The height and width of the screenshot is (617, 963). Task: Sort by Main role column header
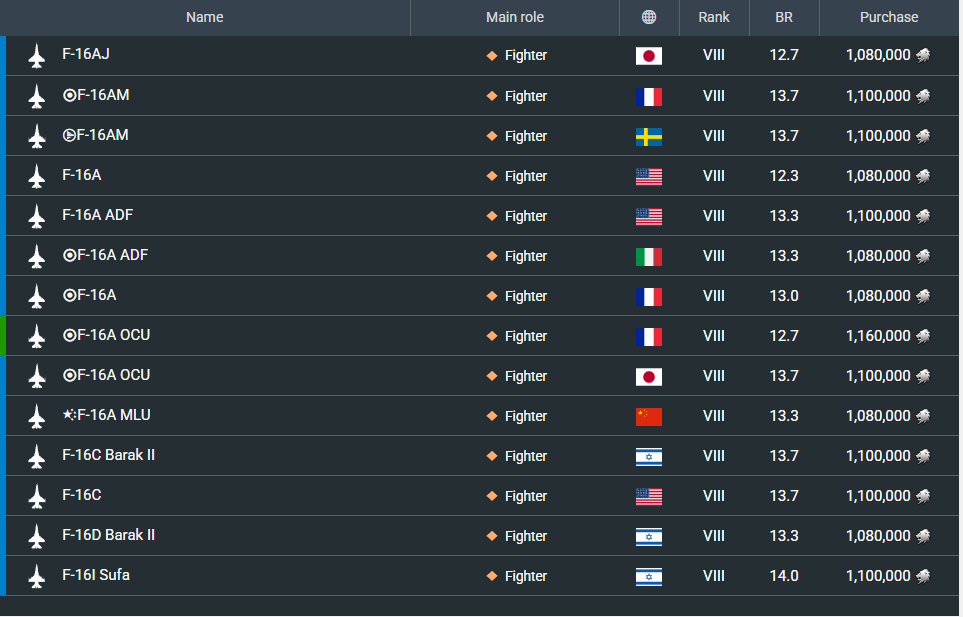click(515, 17)
